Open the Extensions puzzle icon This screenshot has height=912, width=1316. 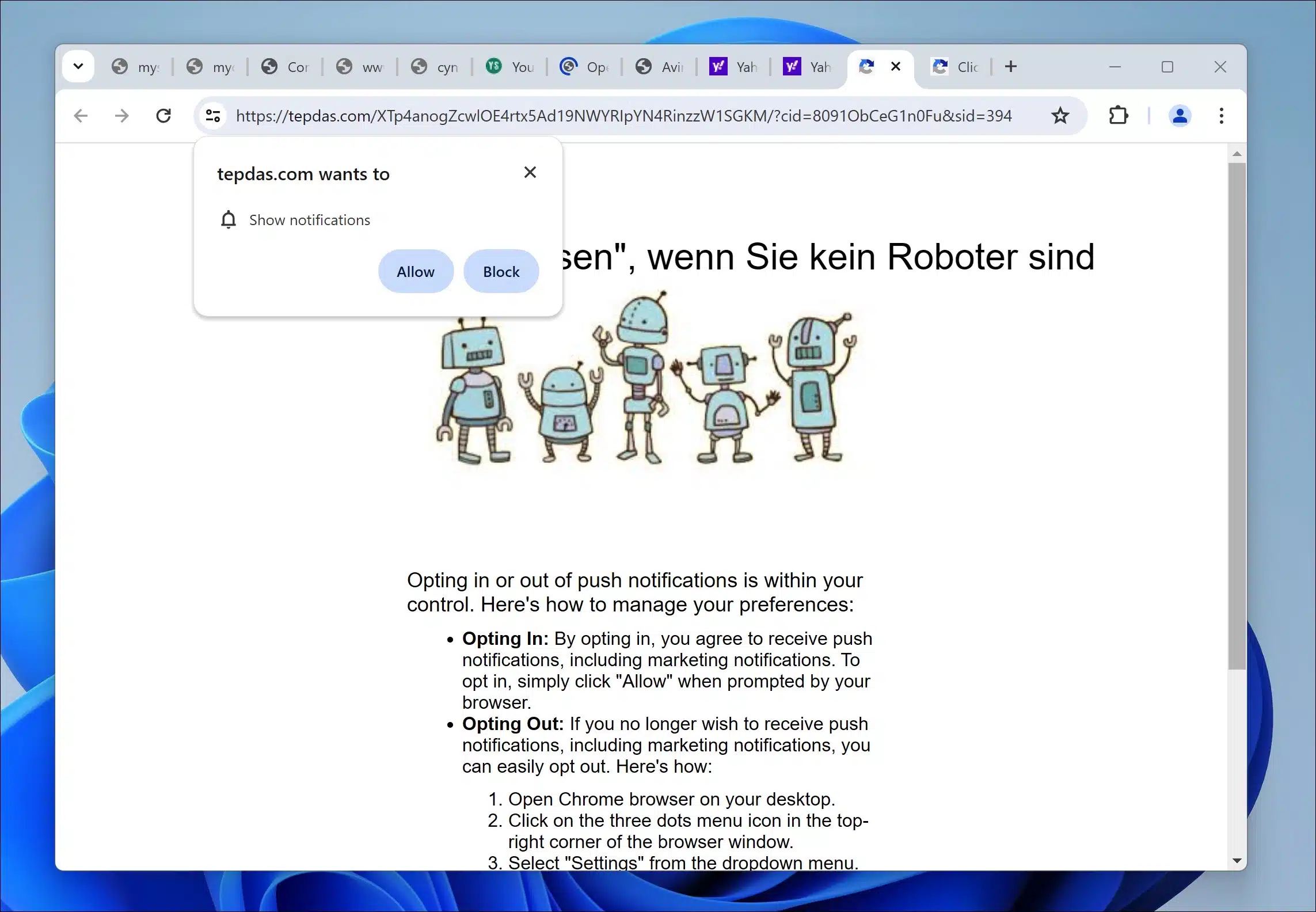click(x=1118, y=116)
